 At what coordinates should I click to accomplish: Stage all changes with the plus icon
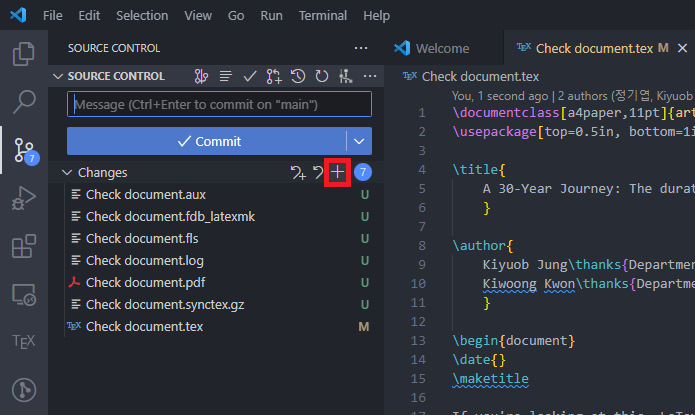pyautogui.click(x=337, y=172)
